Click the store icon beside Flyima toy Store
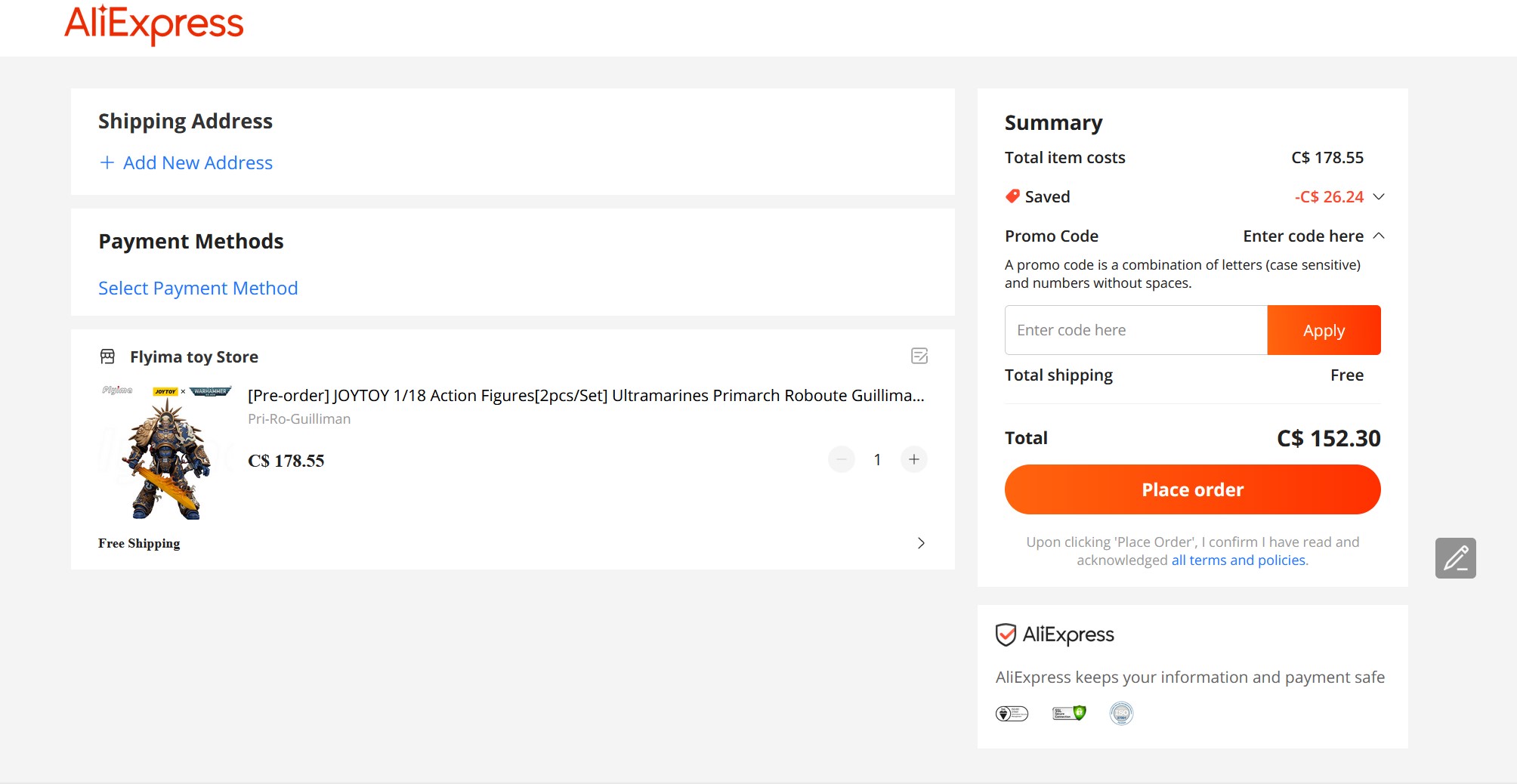This screenshot has width=1517, height=784. (x=108, y=356)
